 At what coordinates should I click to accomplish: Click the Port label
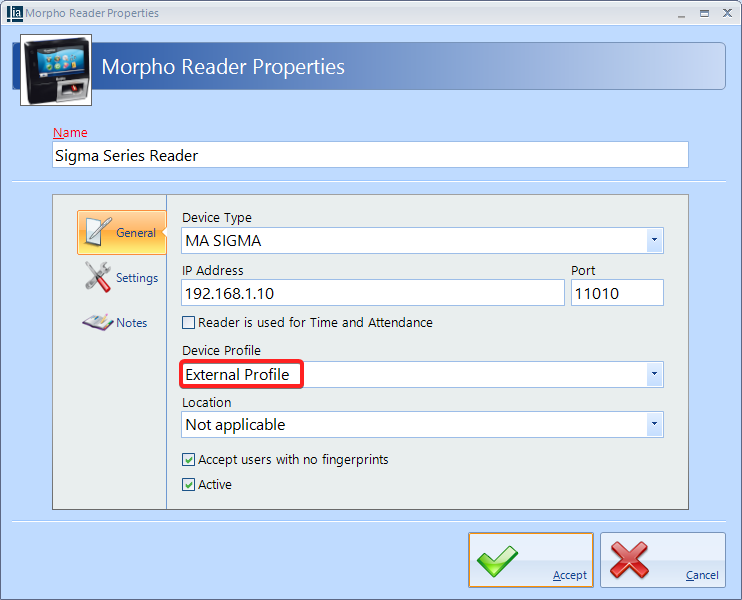click(583, 271)
